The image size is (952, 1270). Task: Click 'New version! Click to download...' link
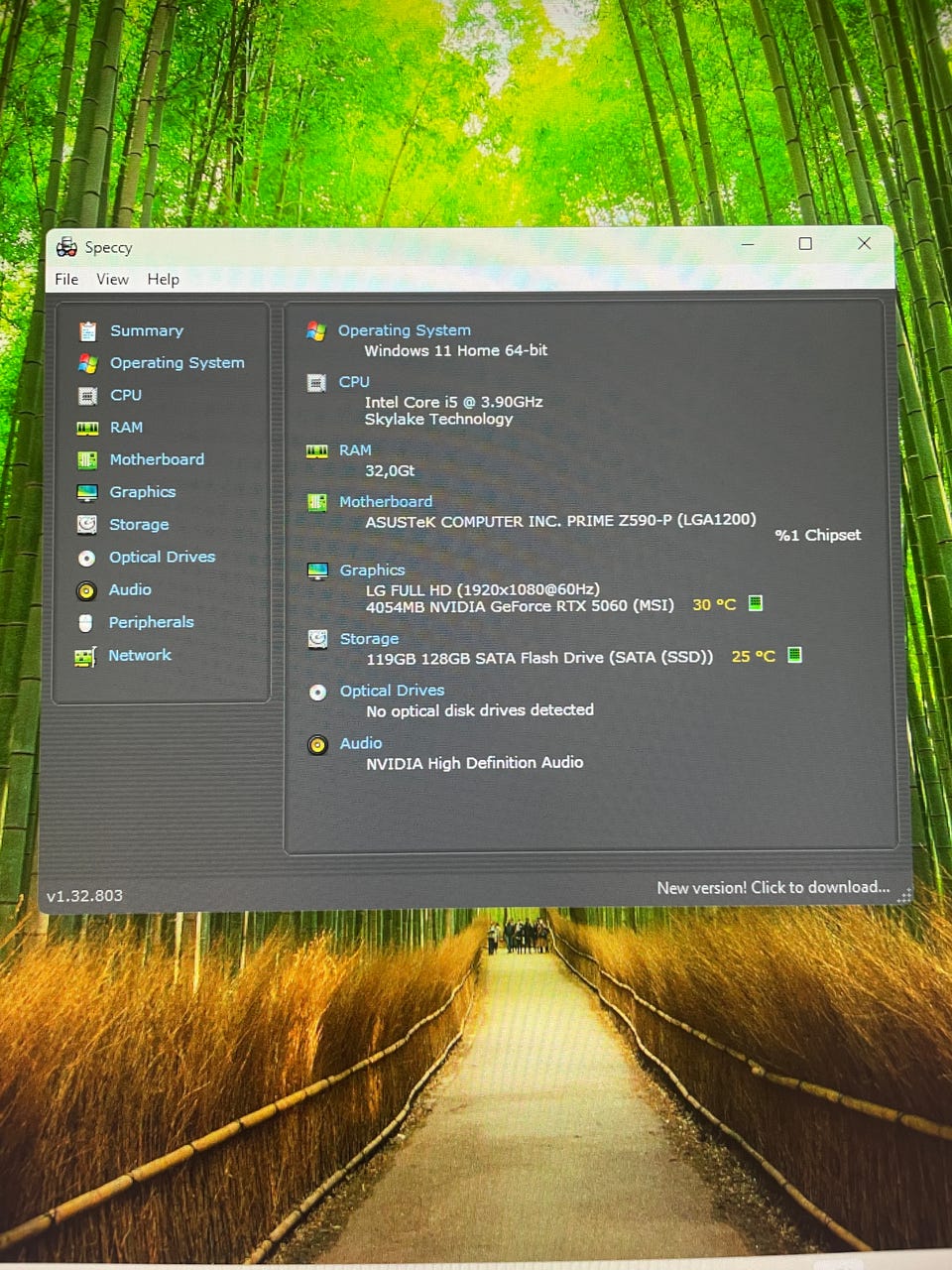click(773, 888)
